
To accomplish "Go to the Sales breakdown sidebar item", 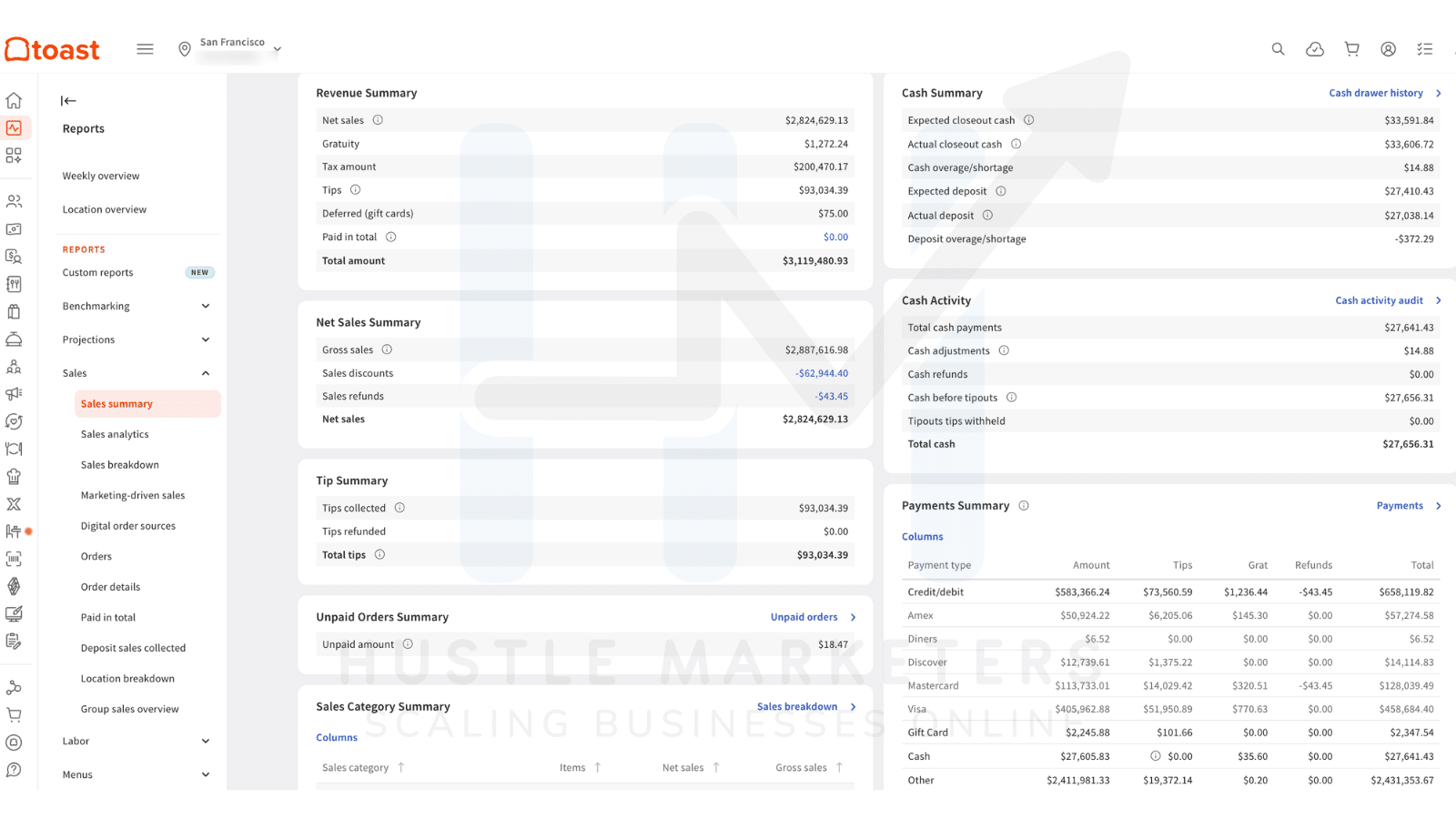I will tap(120, 465).
